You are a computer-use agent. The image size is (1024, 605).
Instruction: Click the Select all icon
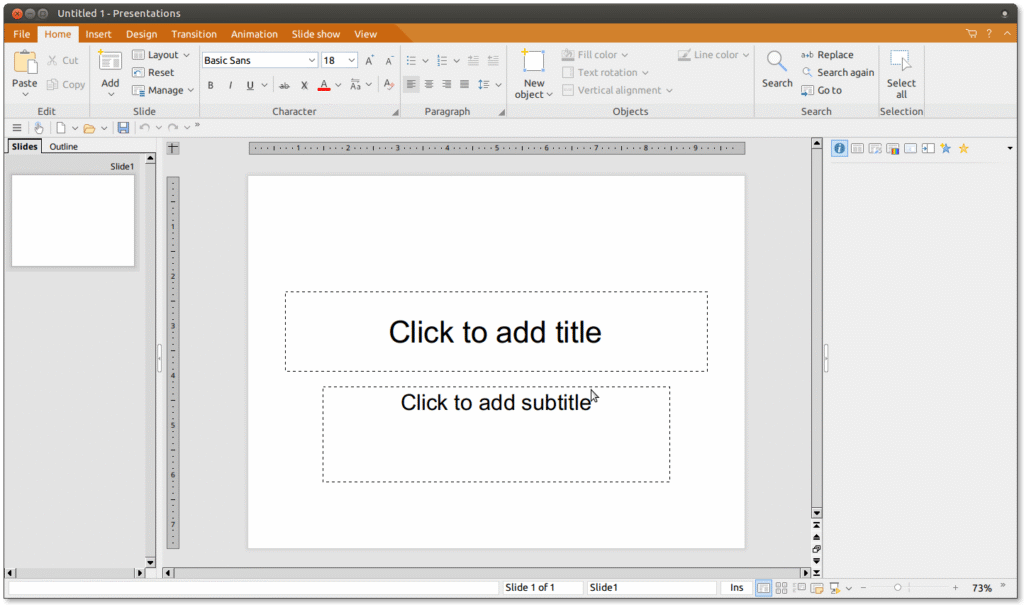coord(900,62)
